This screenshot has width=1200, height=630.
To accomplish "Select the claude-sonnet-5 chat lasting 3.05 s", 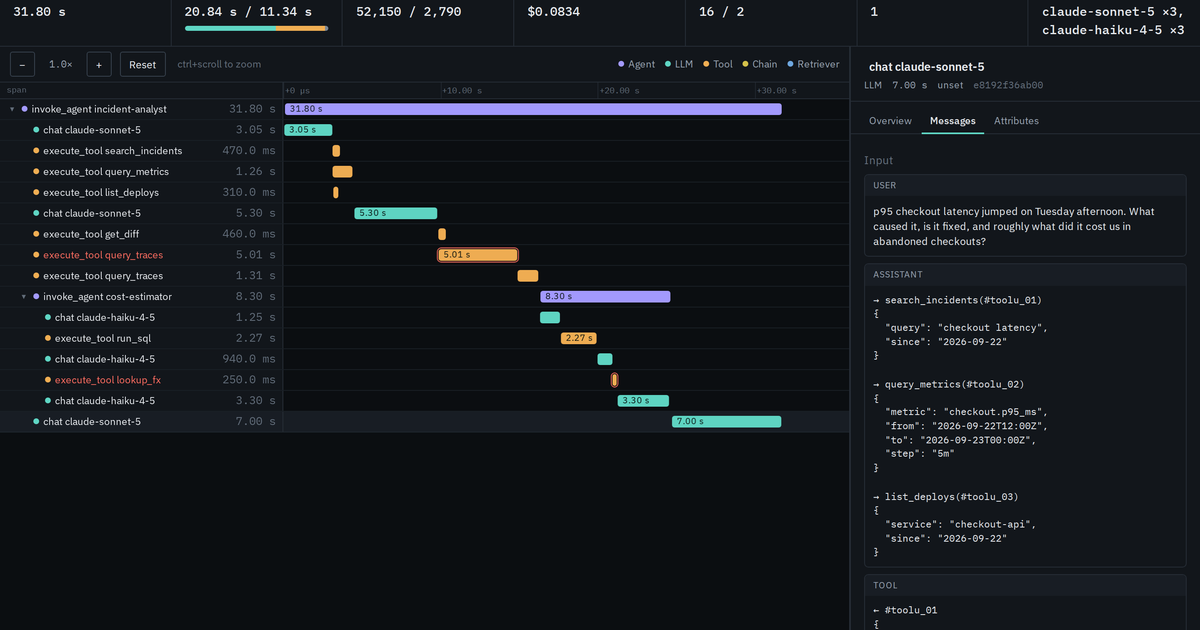I will click(141, 130).
